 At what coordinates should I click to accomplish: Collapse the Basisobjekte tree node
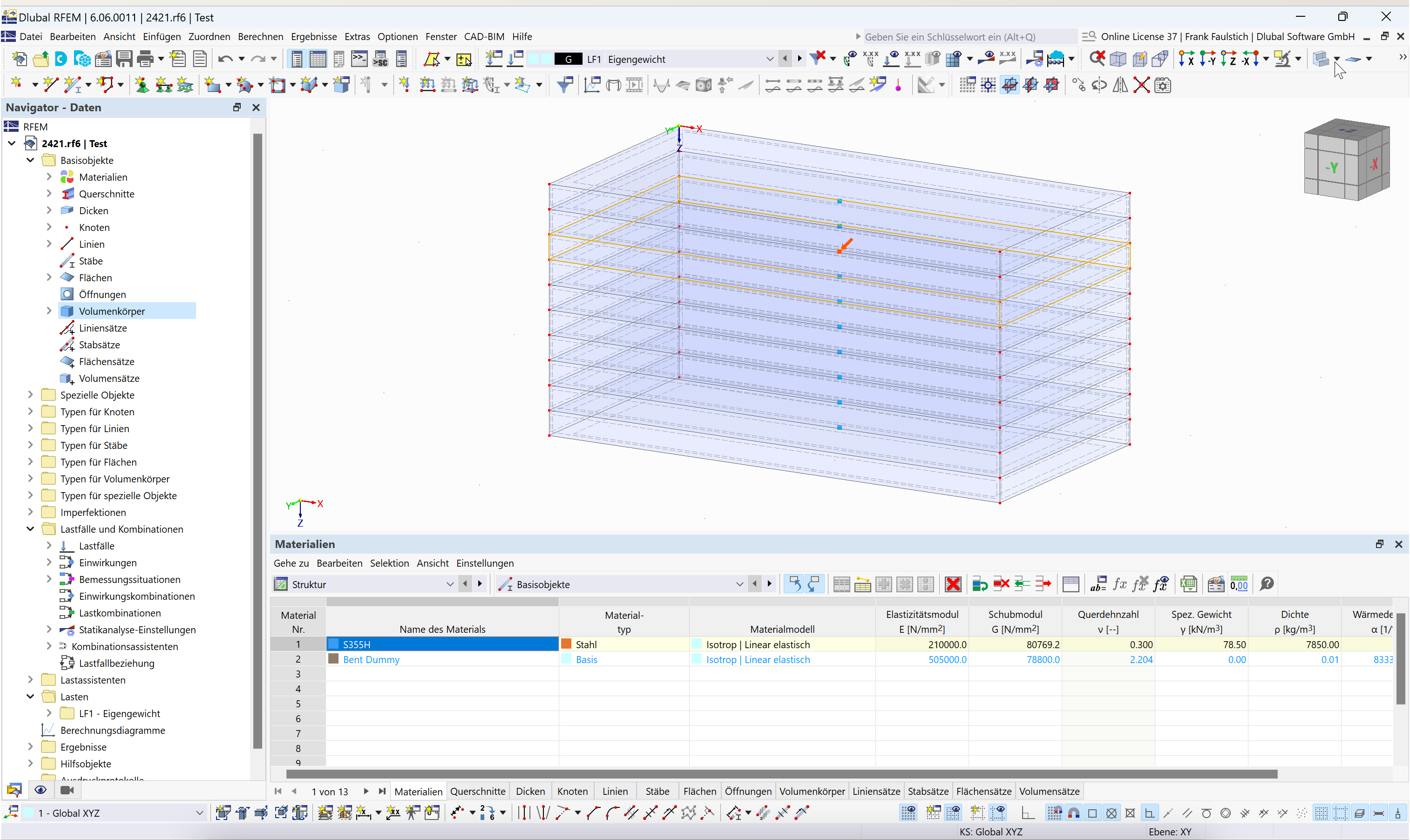pyautogui.click(x=30, y=160)
